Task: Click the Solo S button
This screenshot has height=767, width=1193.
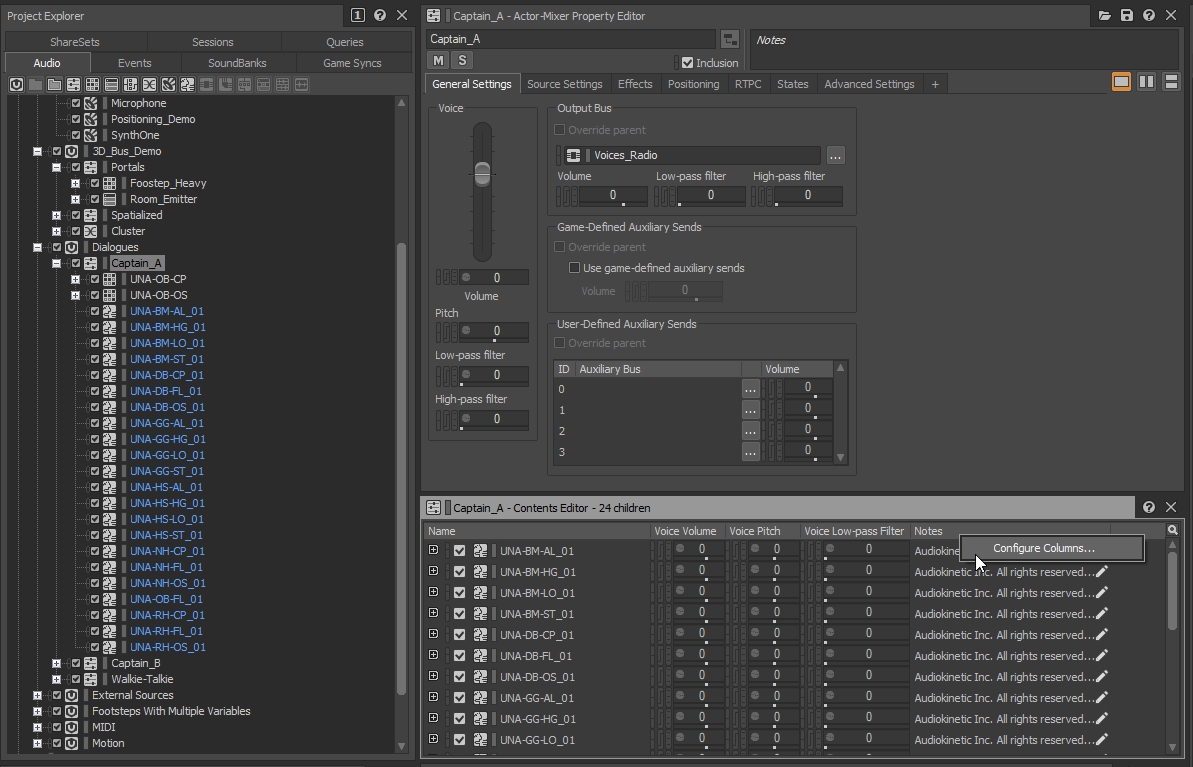Action: [x=462, y=62]
